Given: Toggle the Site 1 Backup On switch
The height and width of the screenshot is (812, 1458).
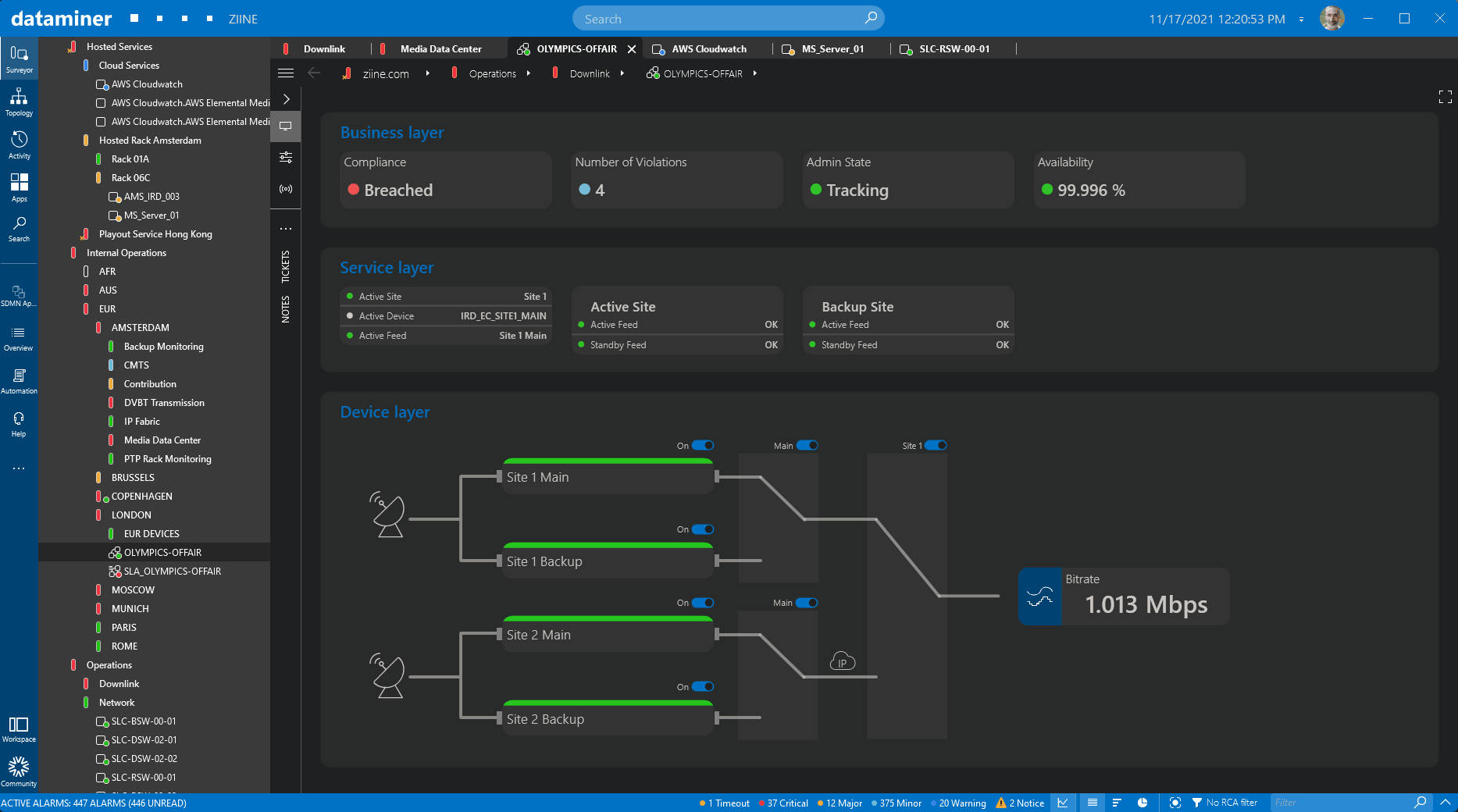Looking at the screenshot, I should point(703,529).
